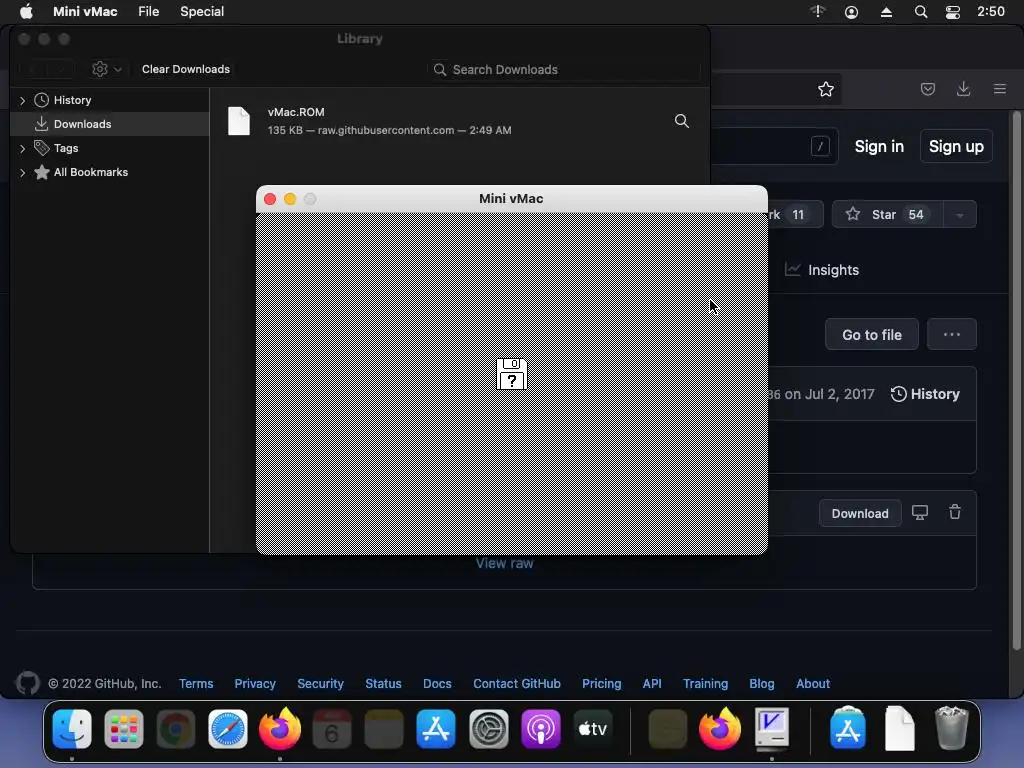Click the Firefox page vertical scrollbar
Image resolution: width=1024 pixels, height=768 pixels.
tap(1016, 380)
